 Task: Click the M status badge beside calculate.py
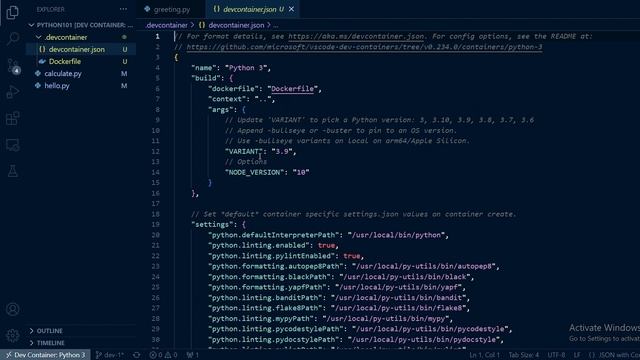[124, 73]
